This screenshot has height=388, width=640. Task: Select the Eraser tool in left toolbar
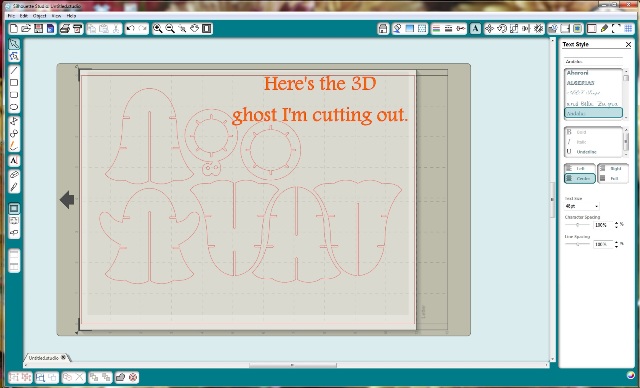tap(14, 174)
